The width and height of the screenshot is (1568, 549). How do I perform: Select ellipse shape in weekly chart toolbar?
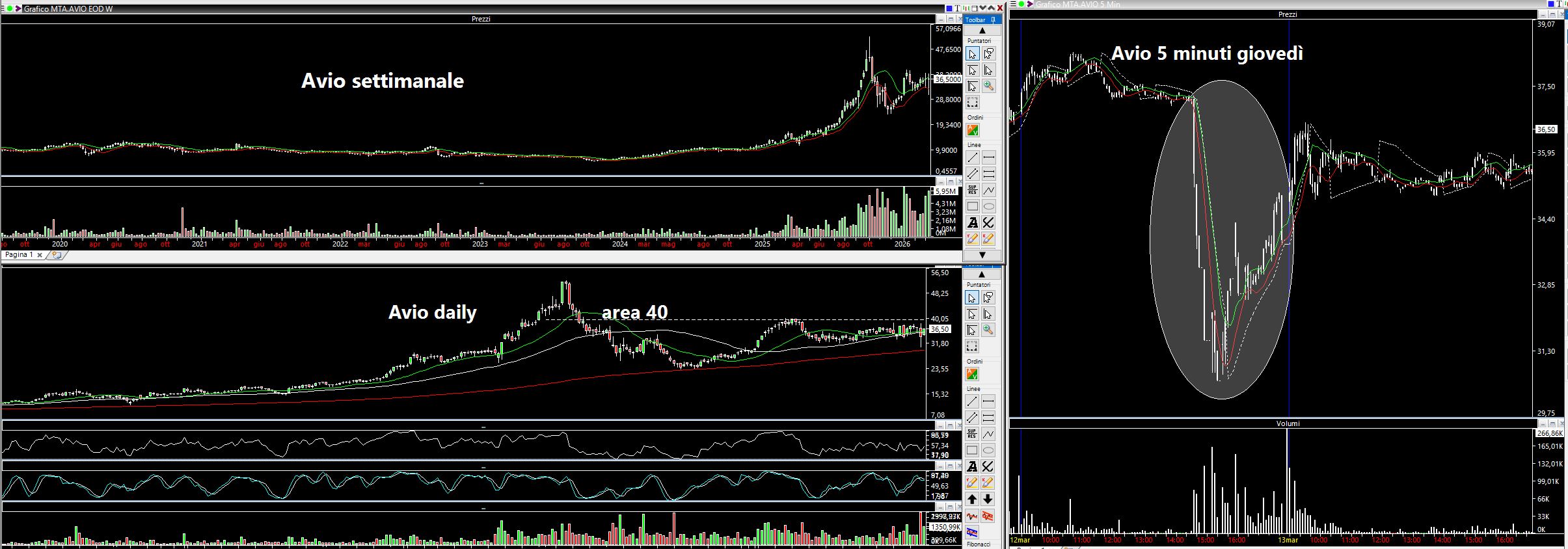click(988, 206)
